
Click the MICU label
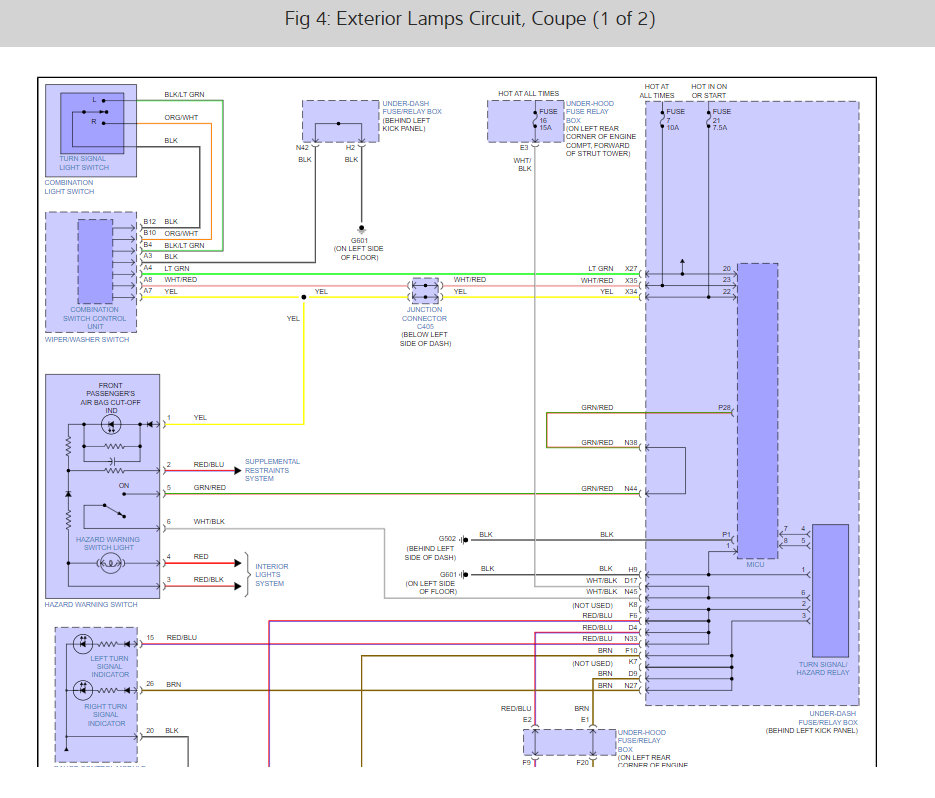[x=755, y=564]
